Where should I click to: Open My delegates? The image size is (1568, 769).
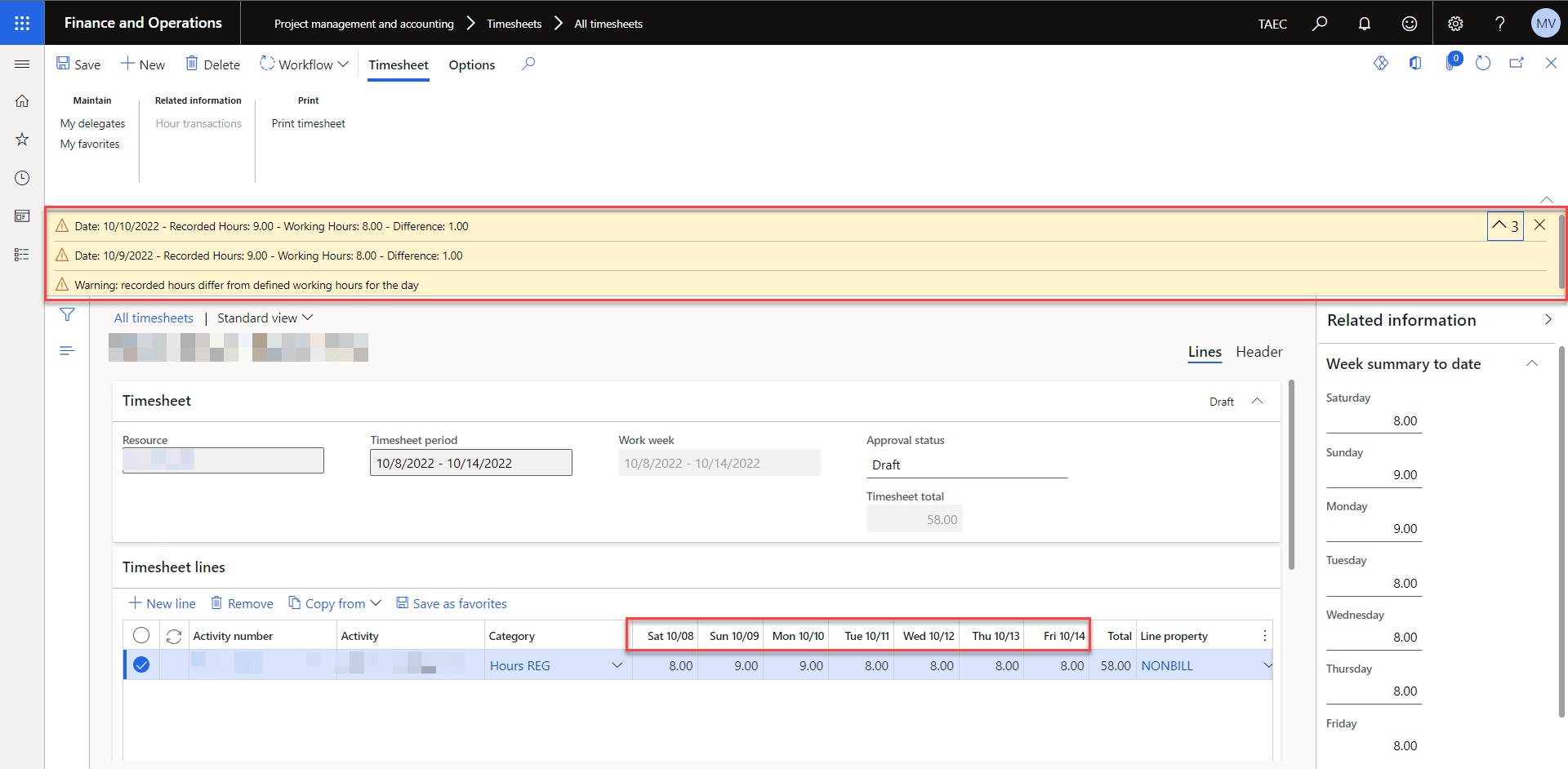93,123
